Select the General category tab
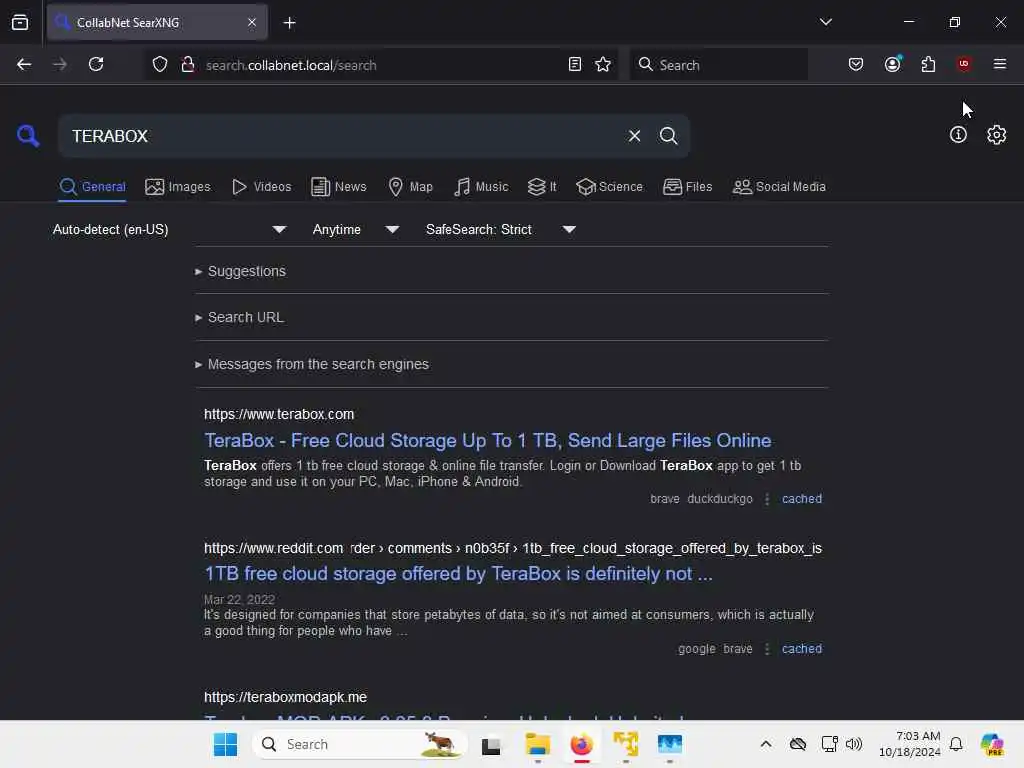The width and height of the screenshot is (1024, 768). [92, 187]
